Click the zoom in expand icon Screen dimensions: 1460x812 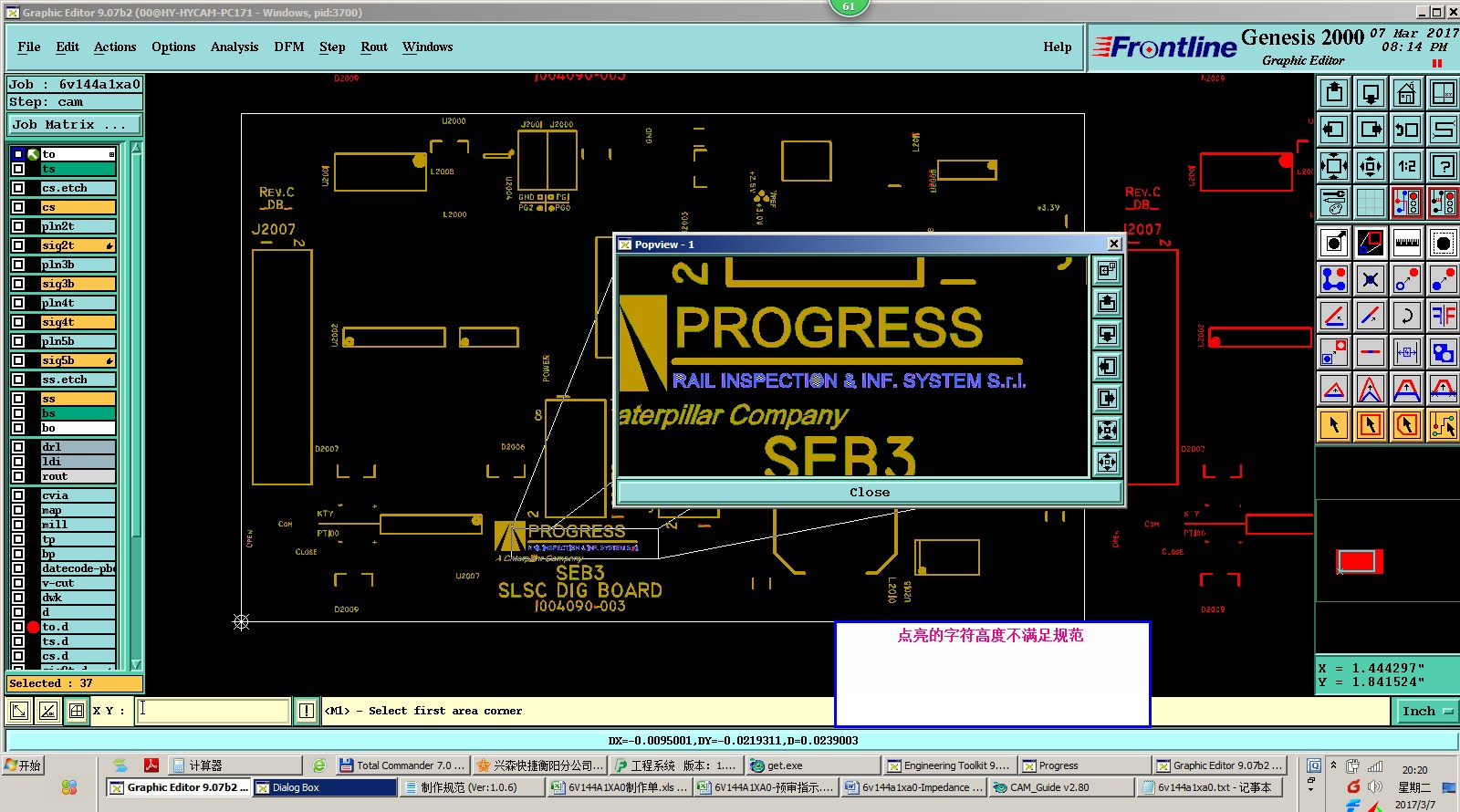pyautogui.click(x=1334, y=166)
